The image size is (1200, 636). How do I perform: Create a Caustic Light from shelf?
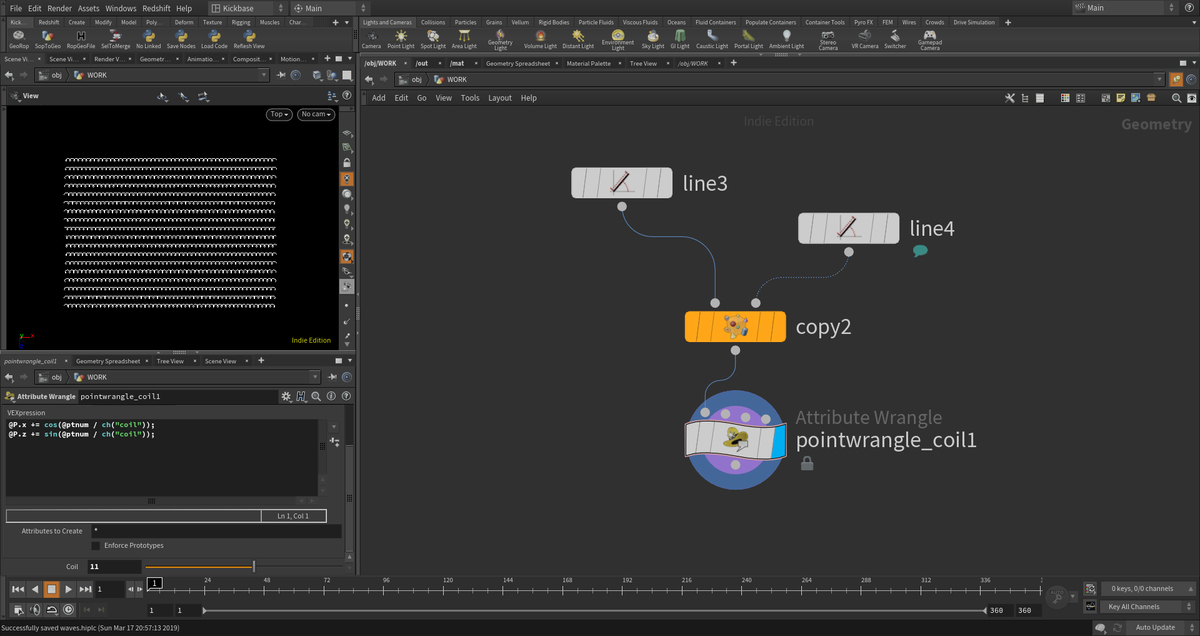[x=712, y=39]
